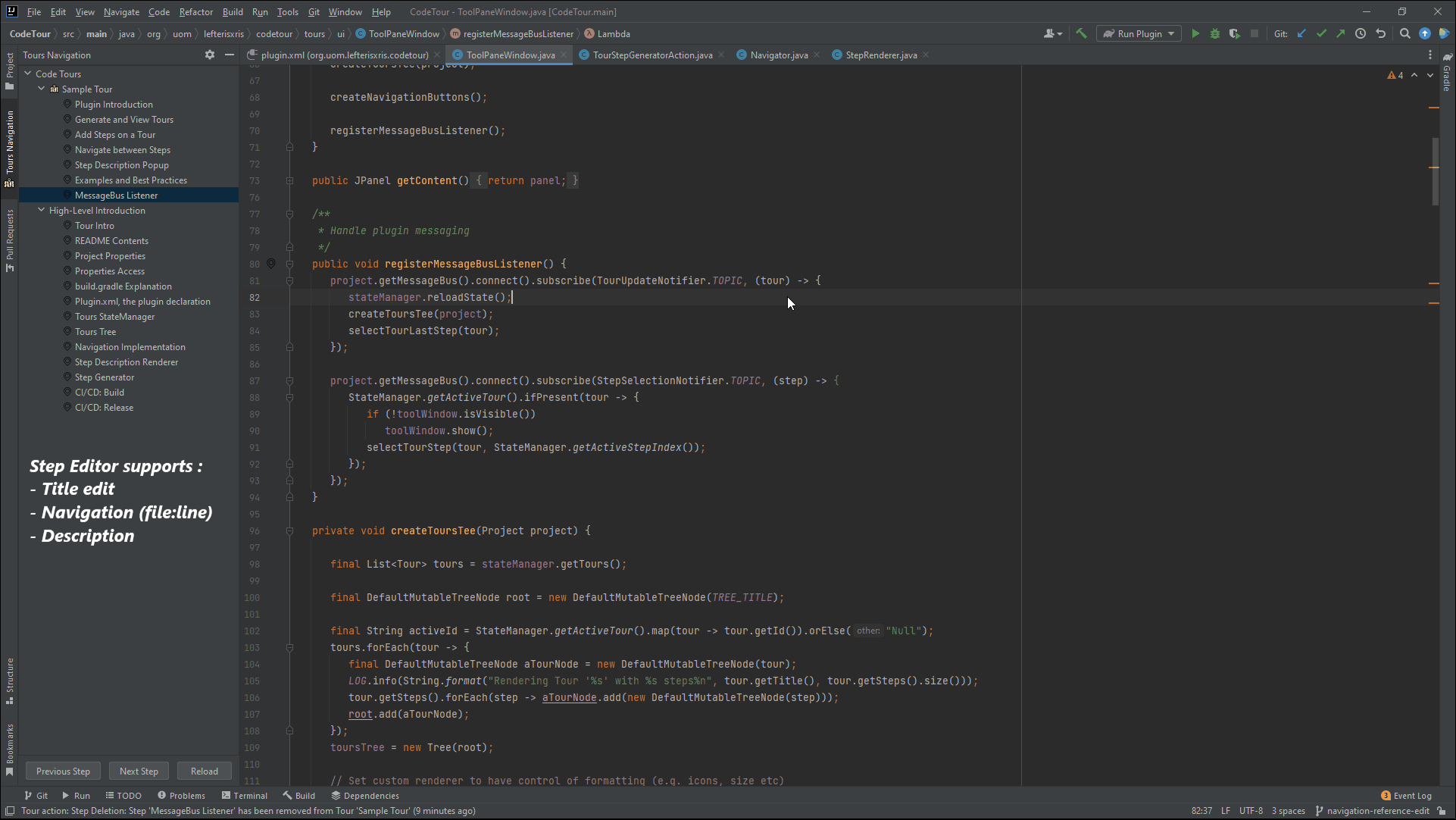Screen dimensions: 1456x820
Task: Open Pull Requests tool window
Action: [x=9, y=241]
